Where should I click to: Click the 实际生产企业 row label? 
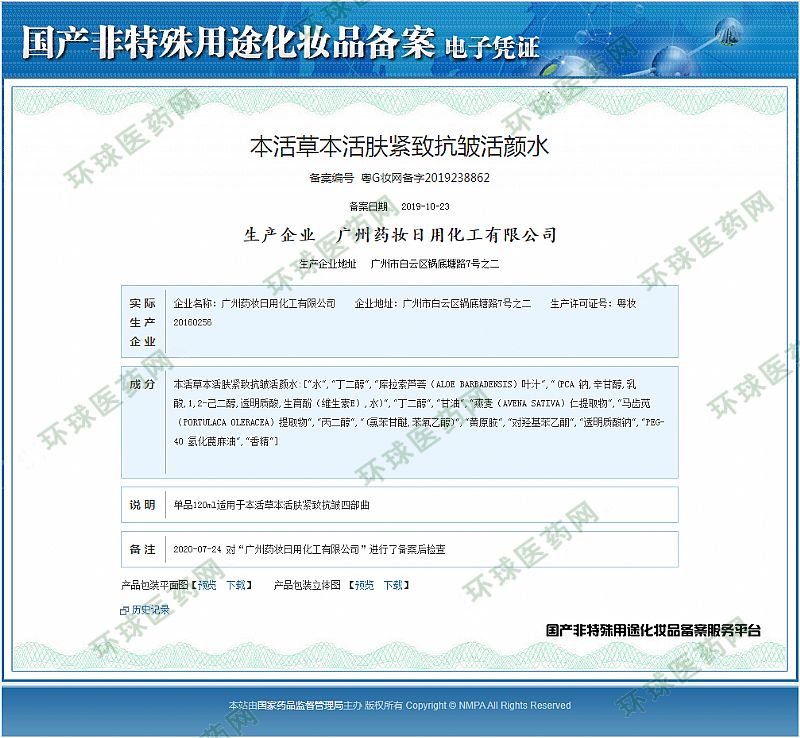tap(142, 322)
